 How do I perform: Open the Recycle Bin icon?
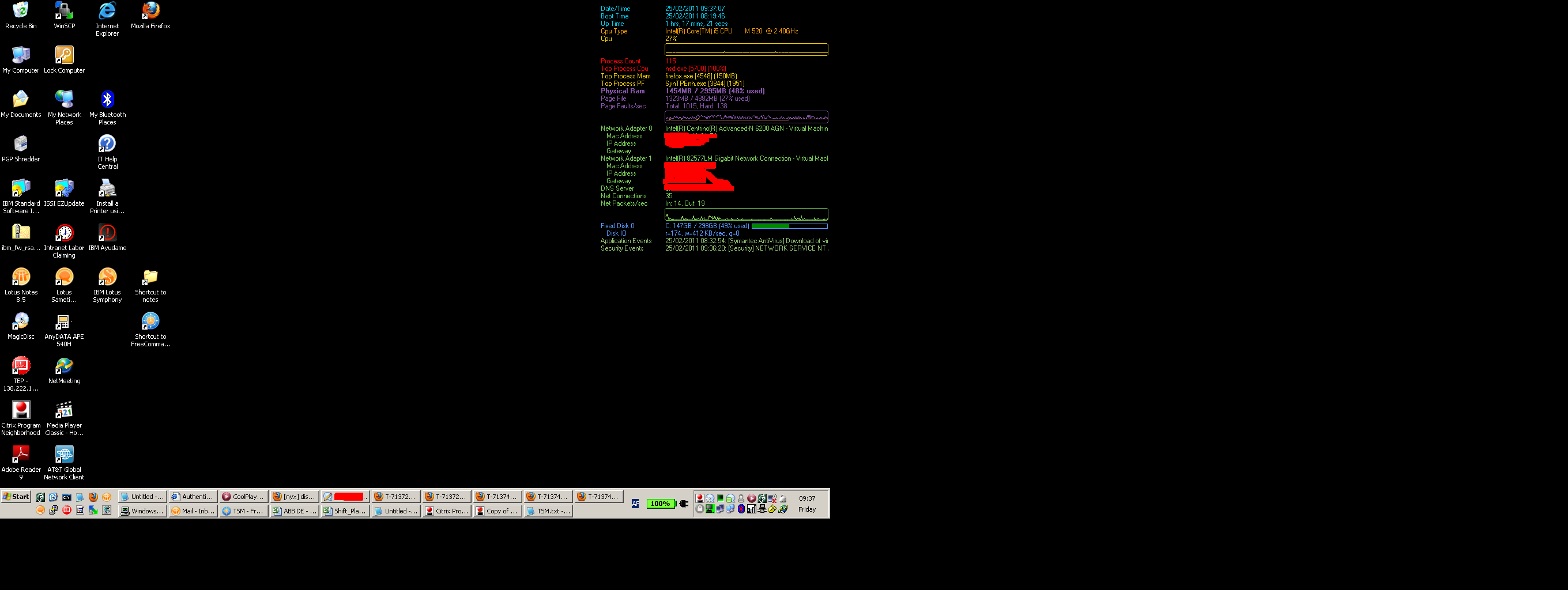pos(21,12)
